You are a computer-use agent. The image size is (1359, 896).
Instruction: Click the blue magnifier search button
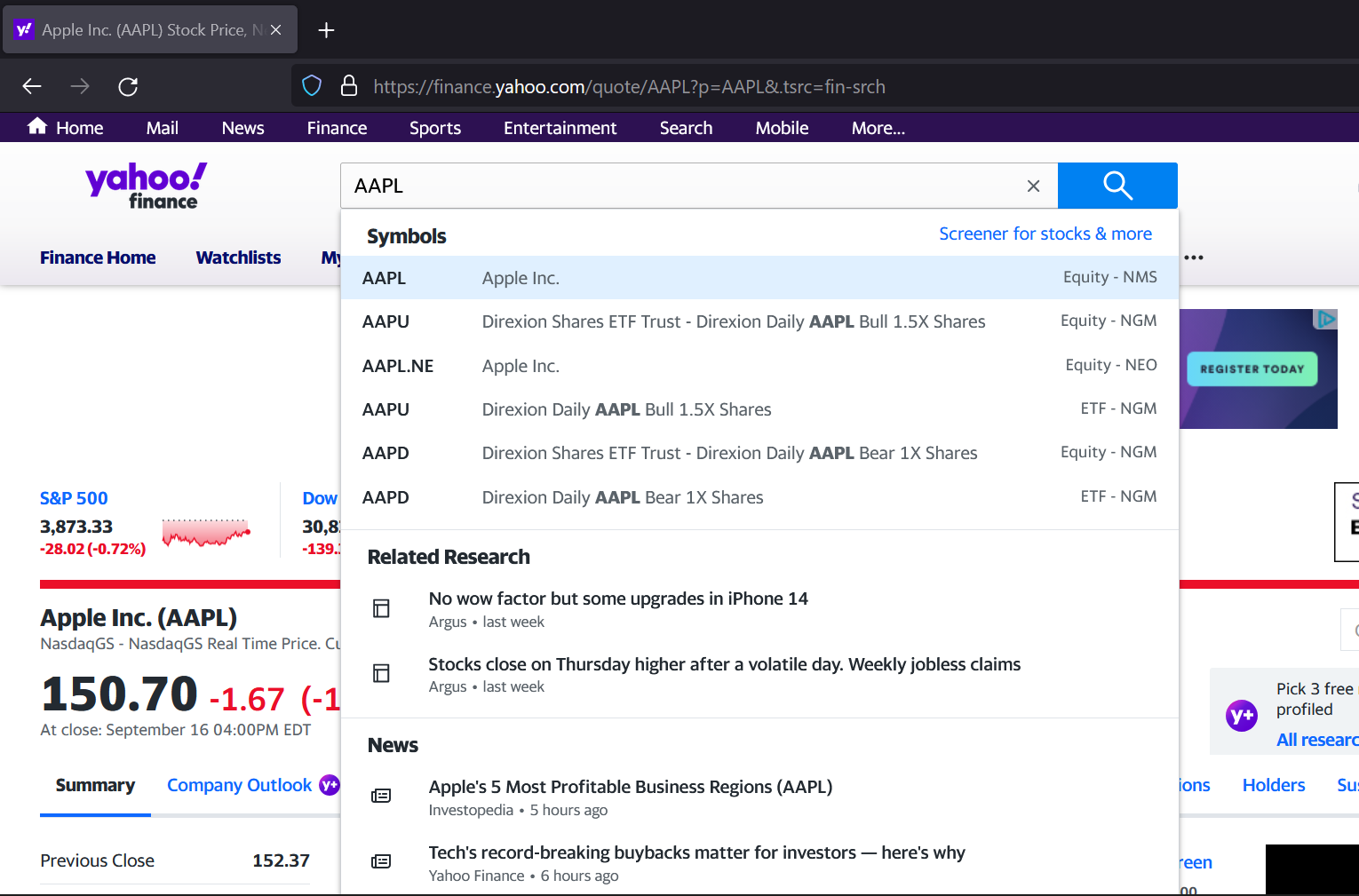1117,186
